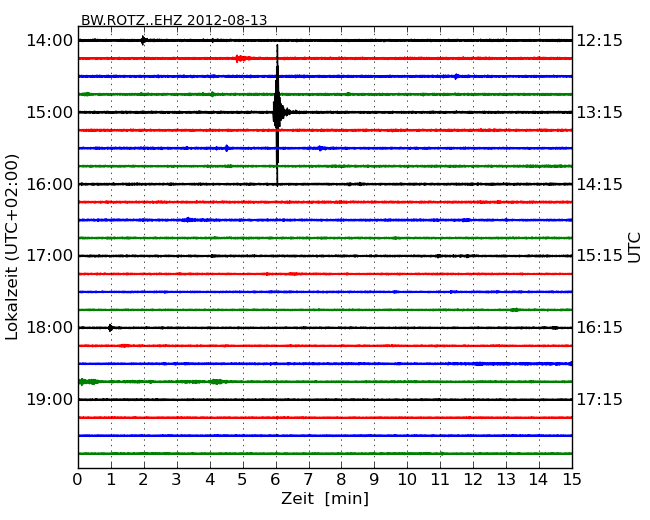
Task: Select the 15:00 local time label
Action: click(49, 112)
